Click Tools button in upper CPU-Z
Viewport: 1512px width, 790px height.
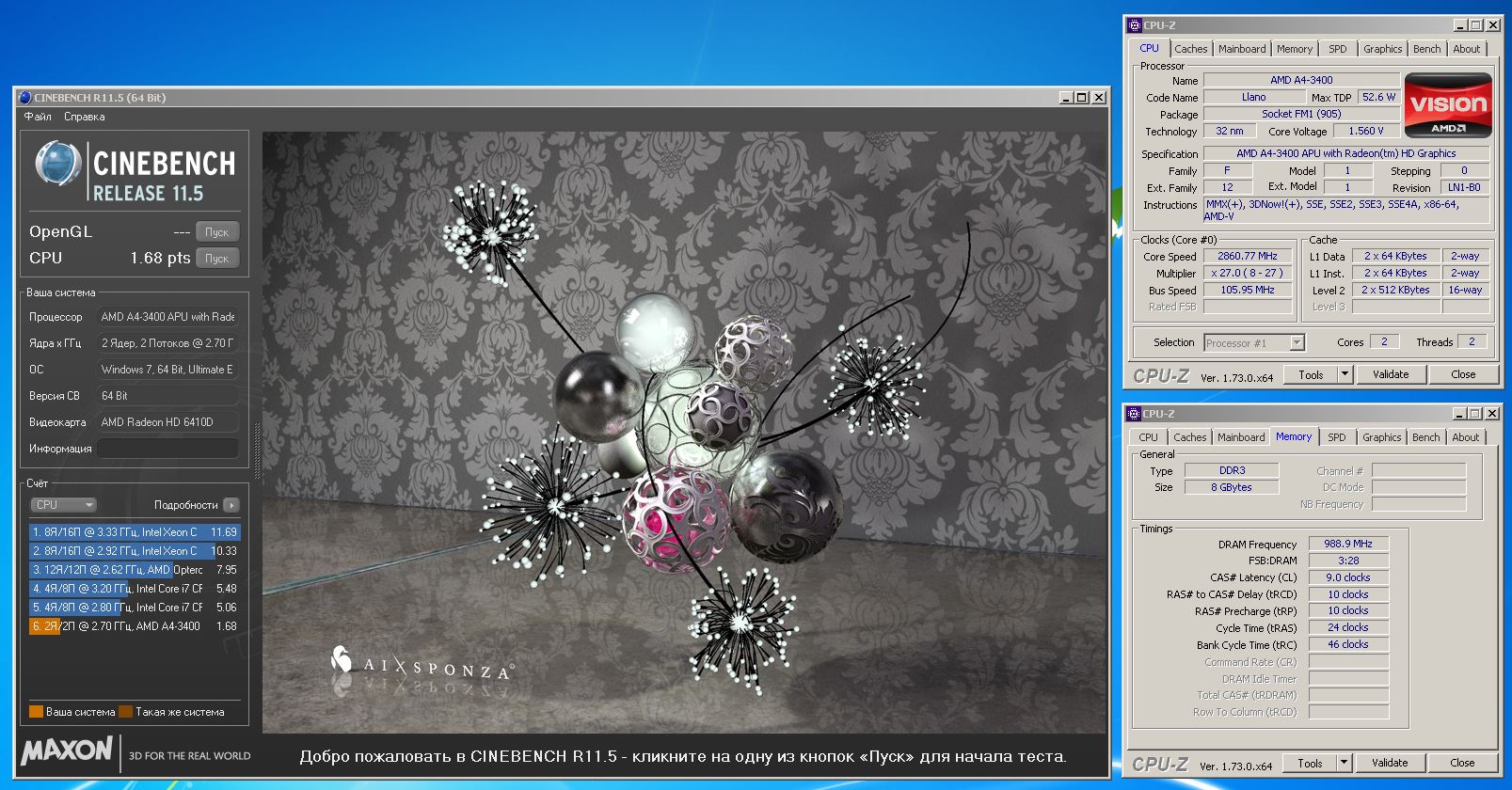coord(1311,374)
